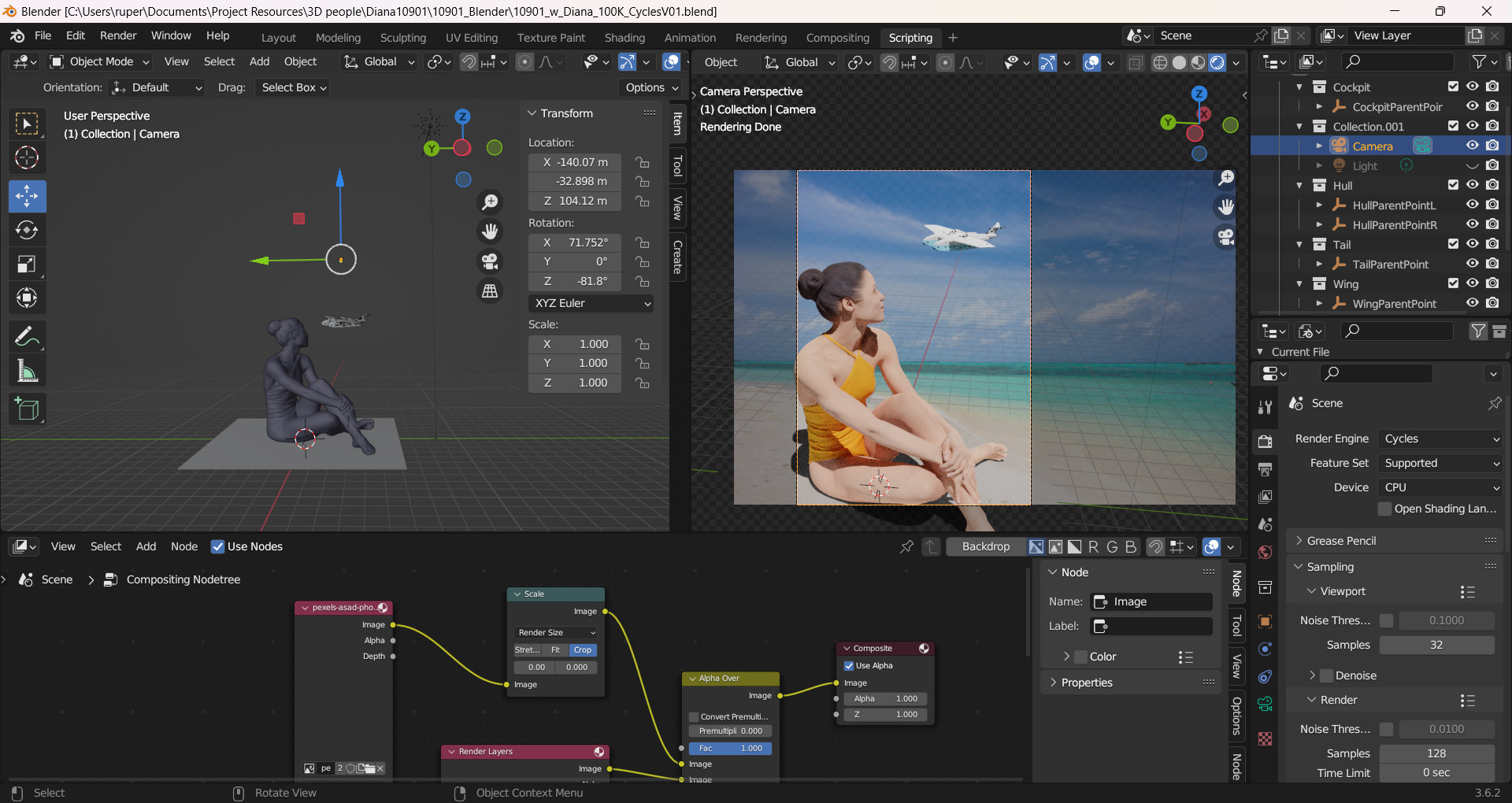Screen dimensions: 1512x803
Task: Switch to Layout workspace tab
Action: click(x=279, y=38)
